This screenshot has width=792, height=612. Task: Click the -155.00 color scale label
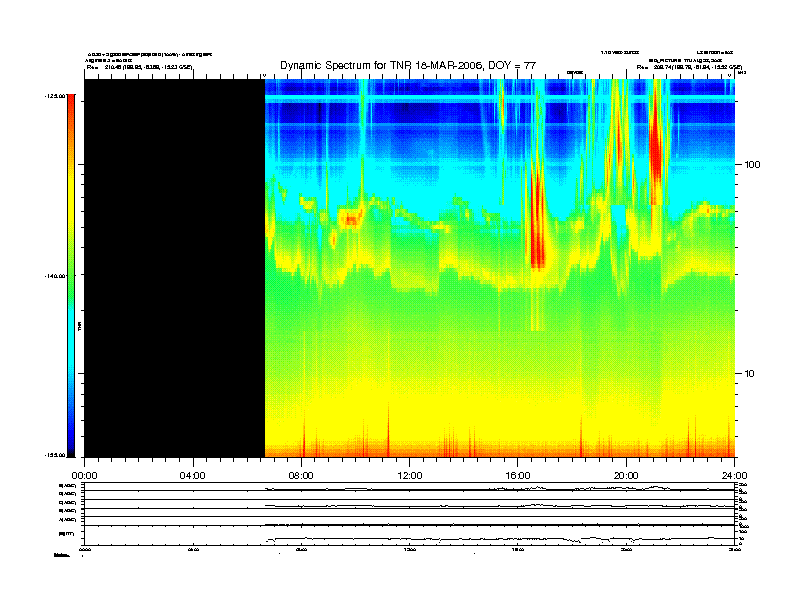click(x=55, y=455)
